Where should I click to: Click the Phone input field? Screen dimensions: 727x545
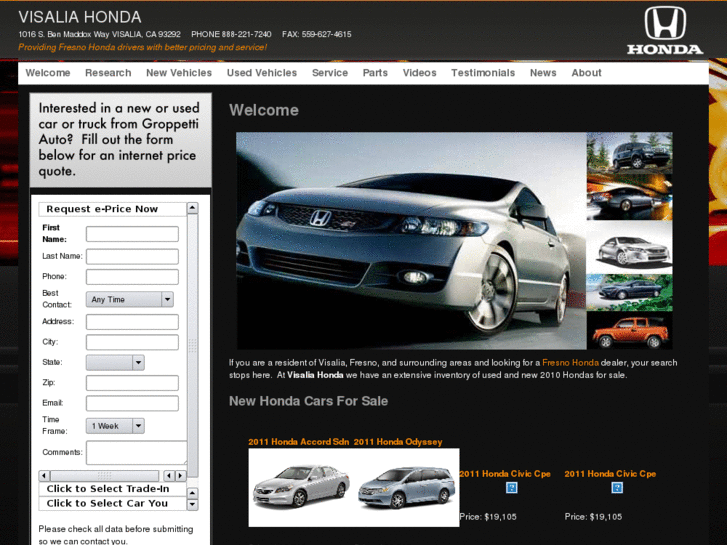click(132, 276)
